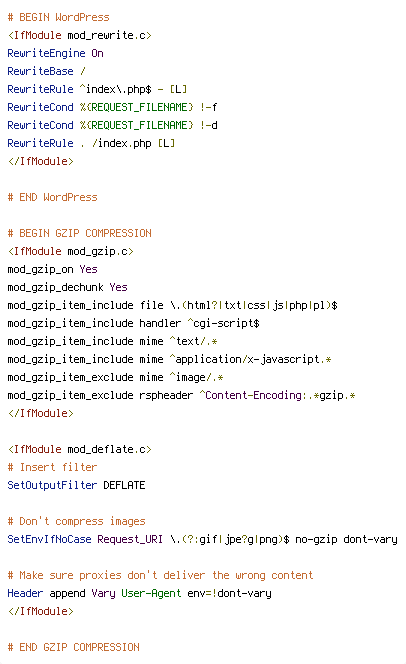
Task: Click 'Yes' after mod_gzip_dechunk
Action: coord(119,288)
